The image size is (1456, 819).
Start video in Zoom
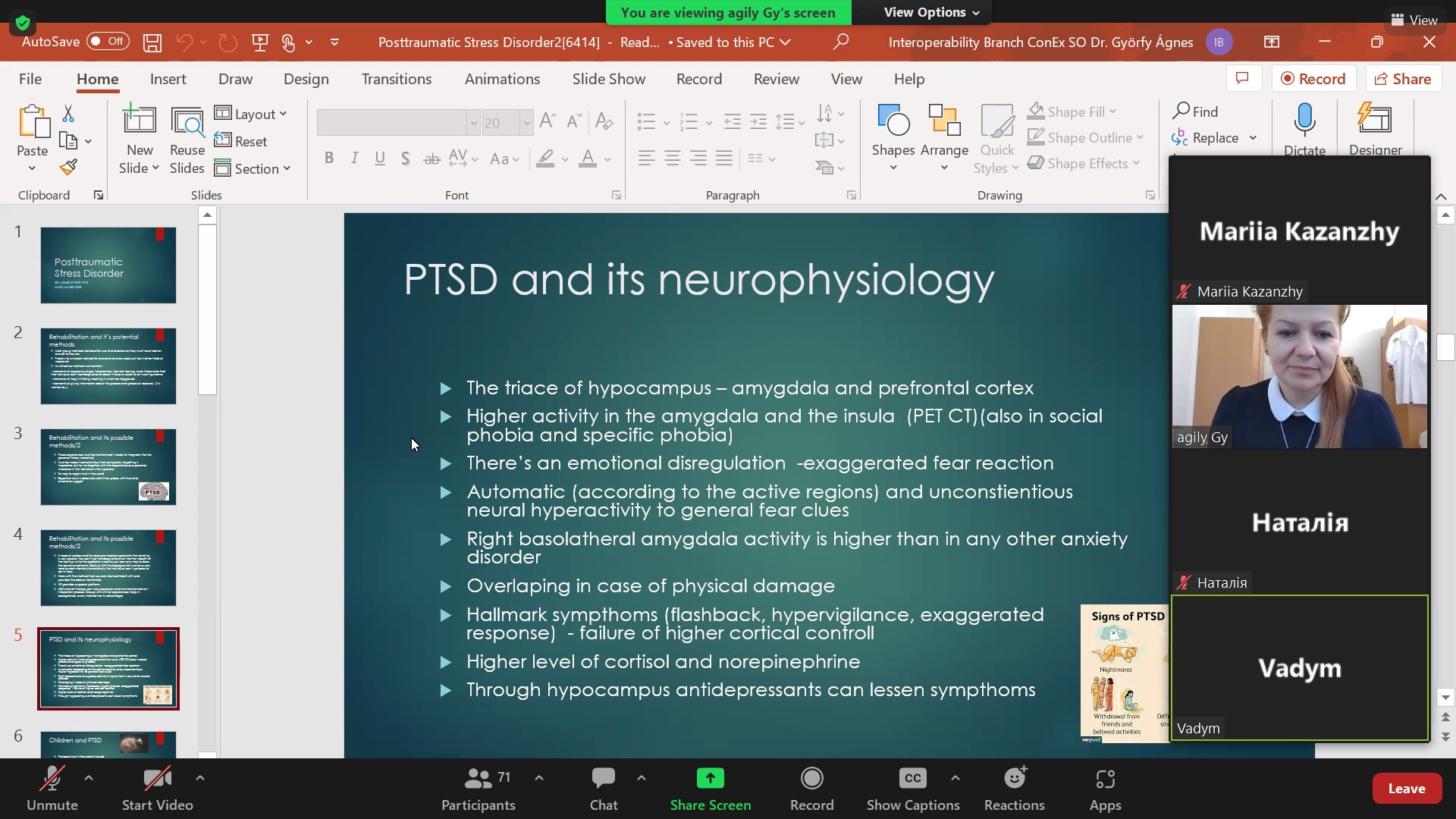coord(157,789)
